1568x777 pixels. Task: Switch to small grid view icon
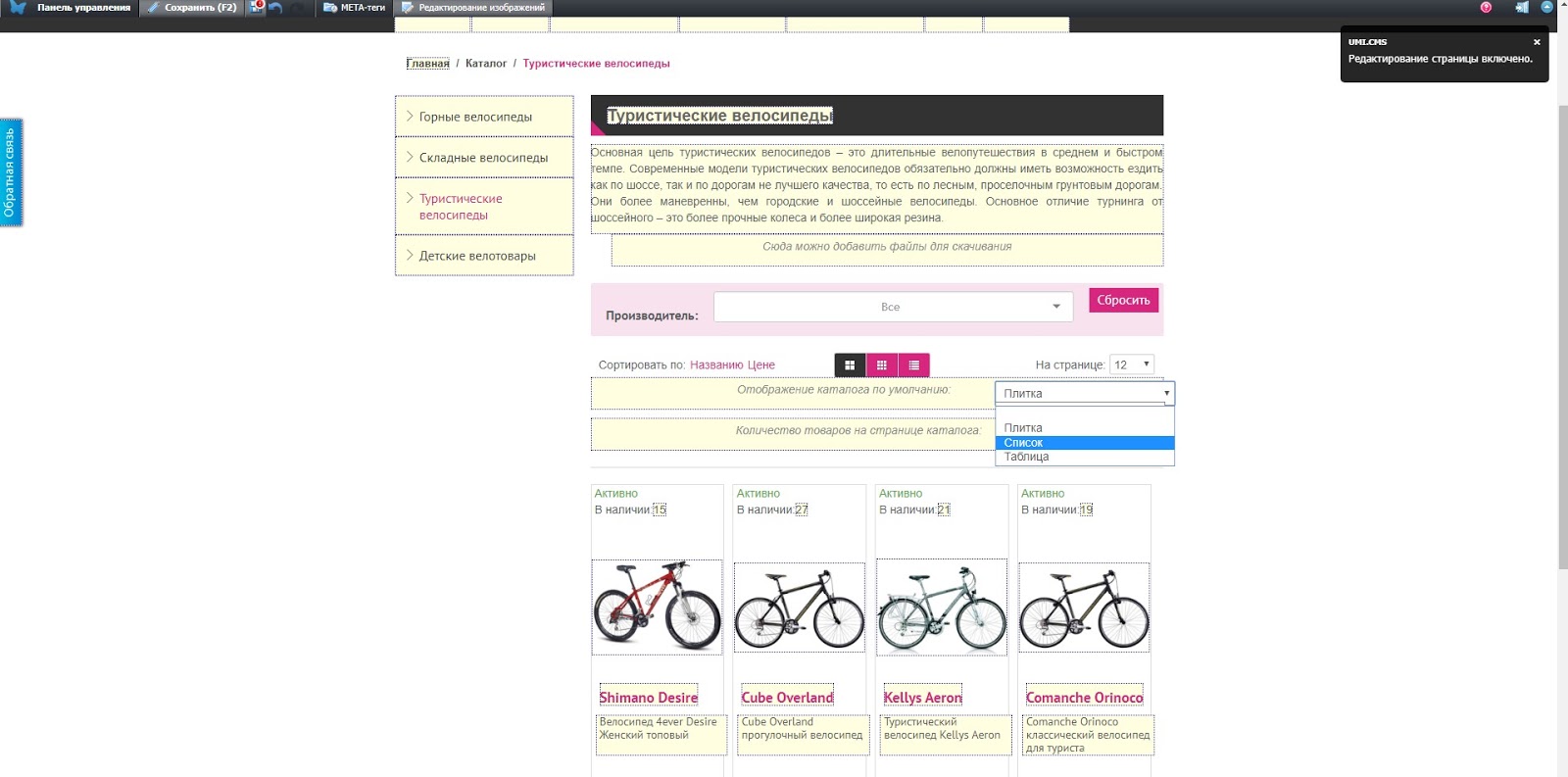pyautogui.click(x=882, y=365)
